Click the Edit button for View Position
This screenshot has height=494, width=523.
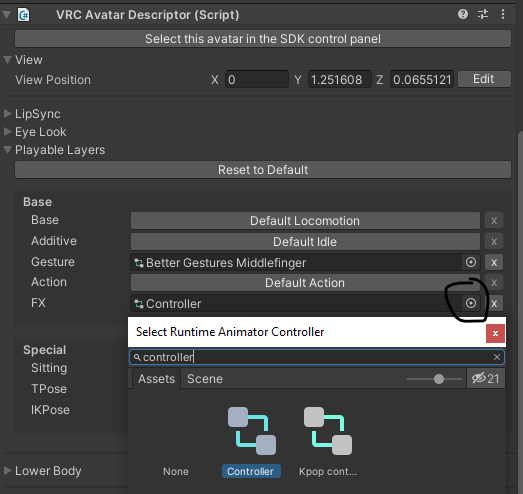coord(484,79)
